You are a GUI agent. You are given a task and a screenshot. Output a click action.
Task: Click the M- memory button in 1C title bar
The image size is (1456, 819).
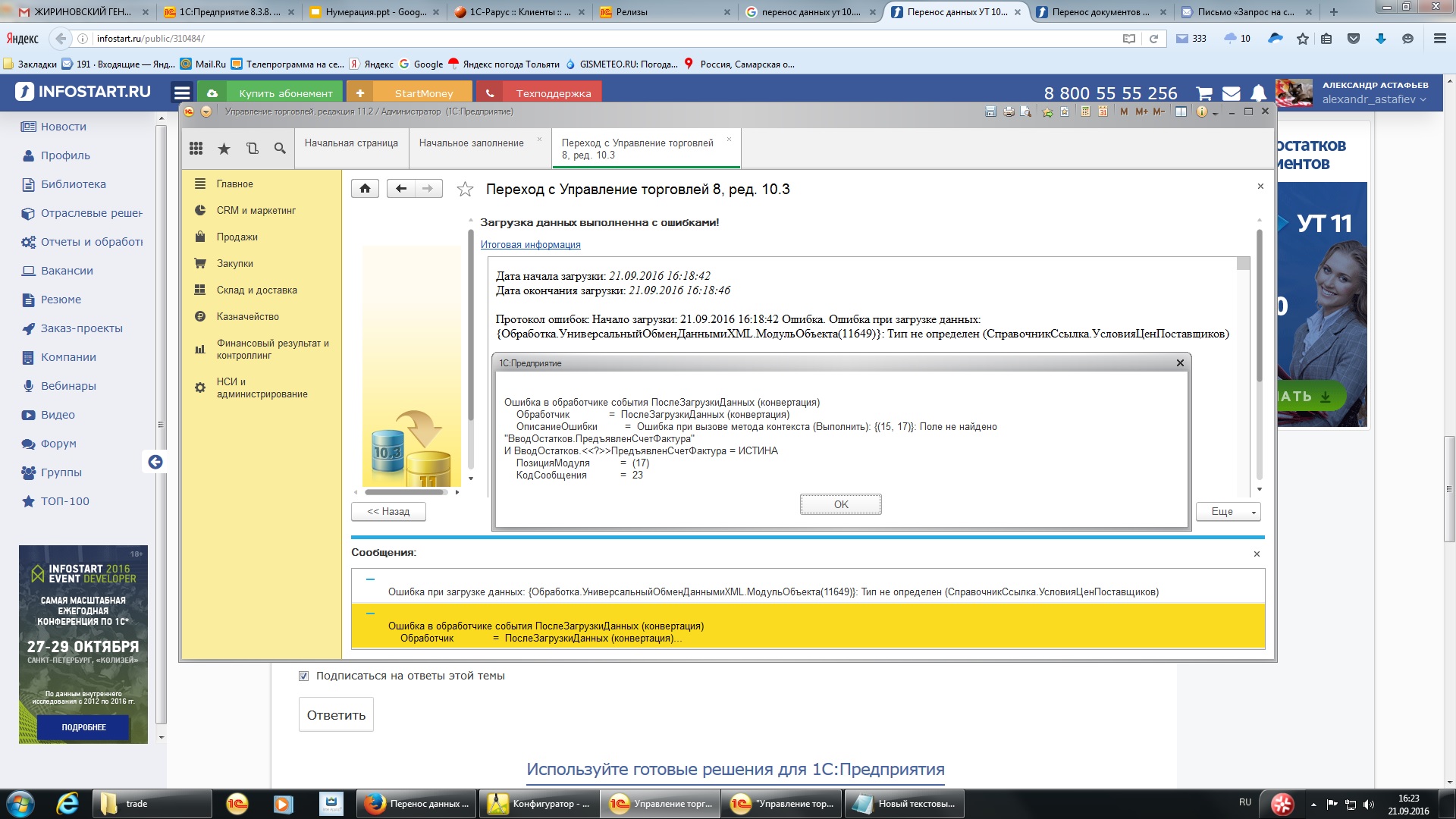(x=1159, y=111)
